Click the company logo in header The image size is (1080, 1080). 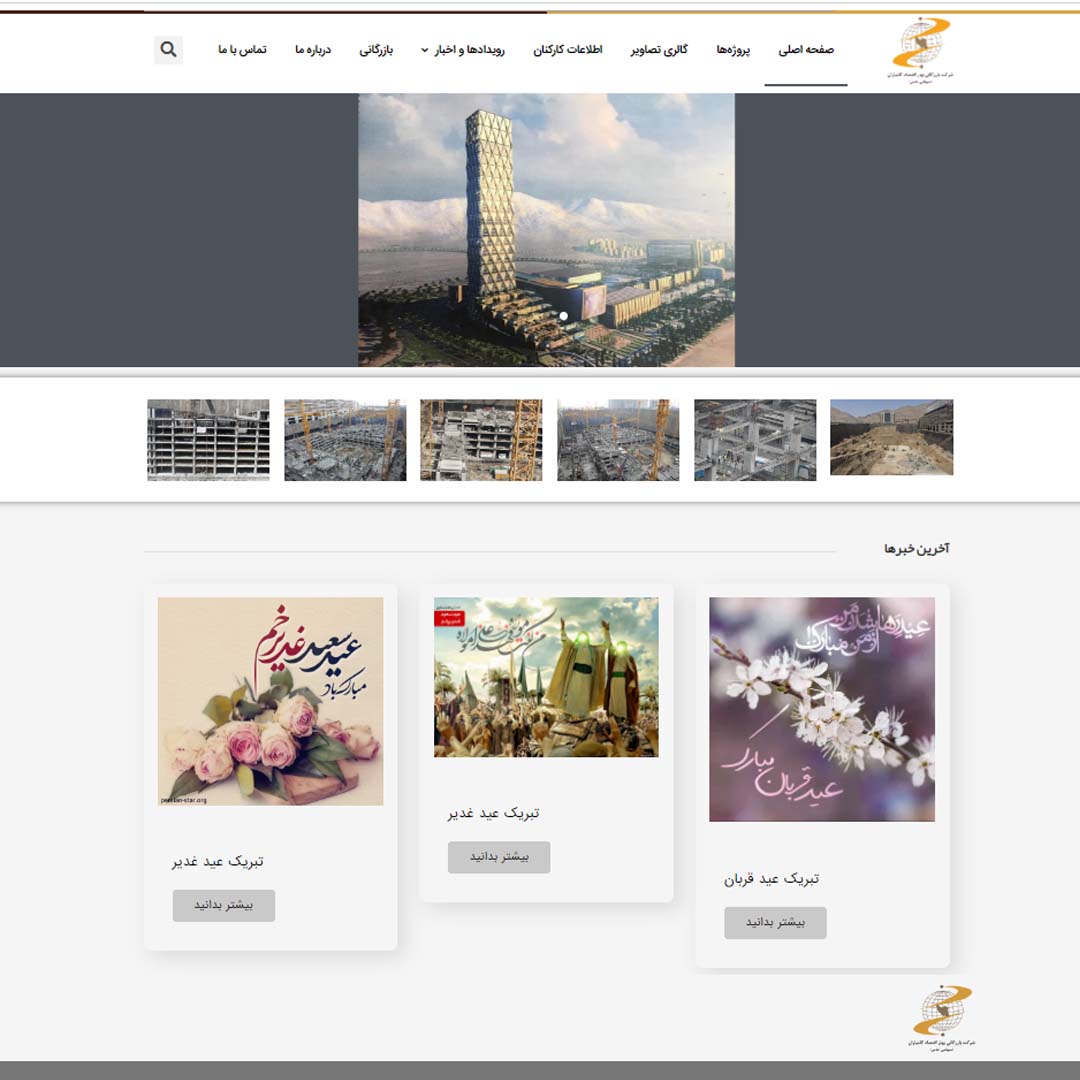click(x=920, y=50)
